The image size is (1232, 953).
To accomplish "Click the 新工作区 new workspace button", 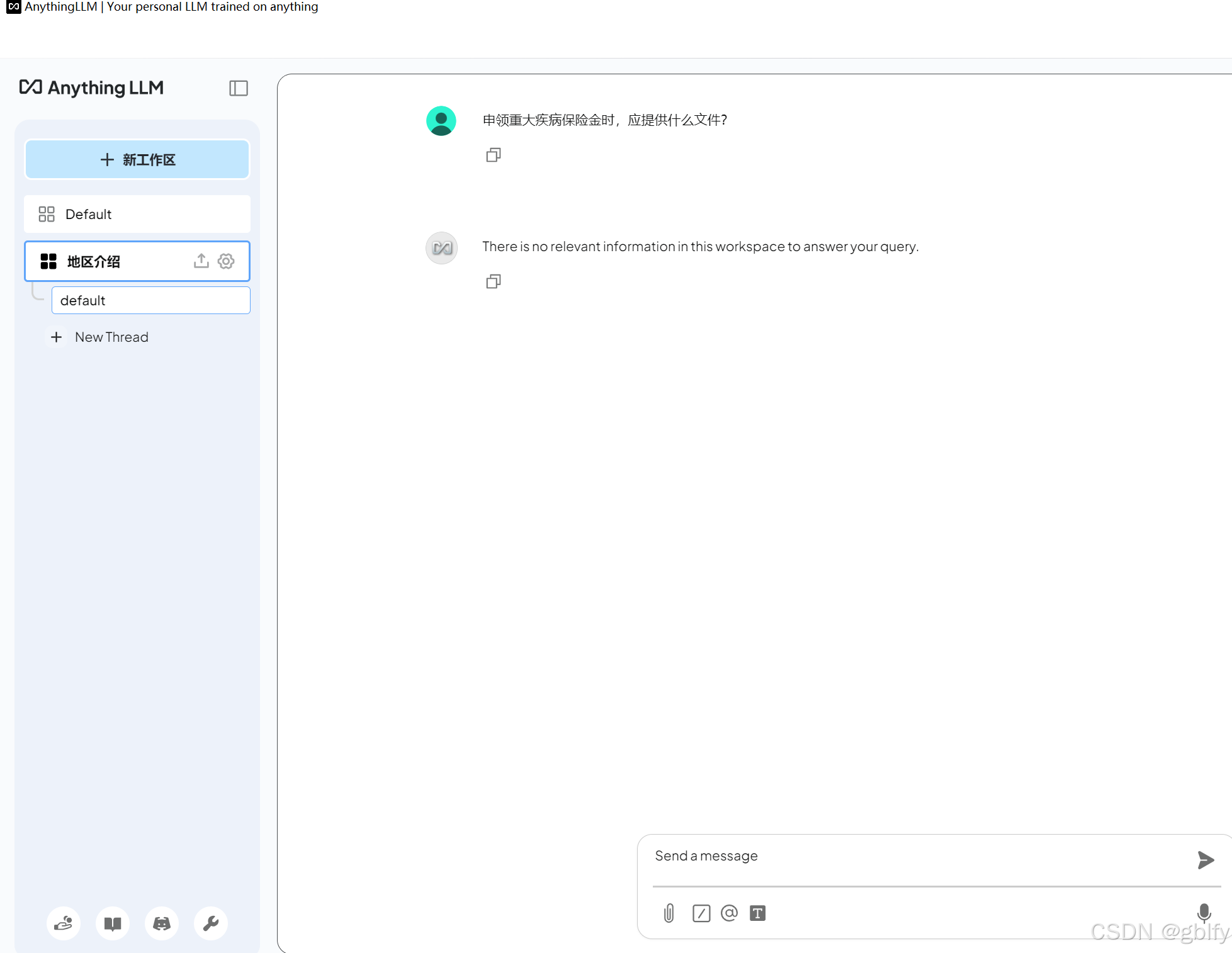I will click(x=137, y=160).
